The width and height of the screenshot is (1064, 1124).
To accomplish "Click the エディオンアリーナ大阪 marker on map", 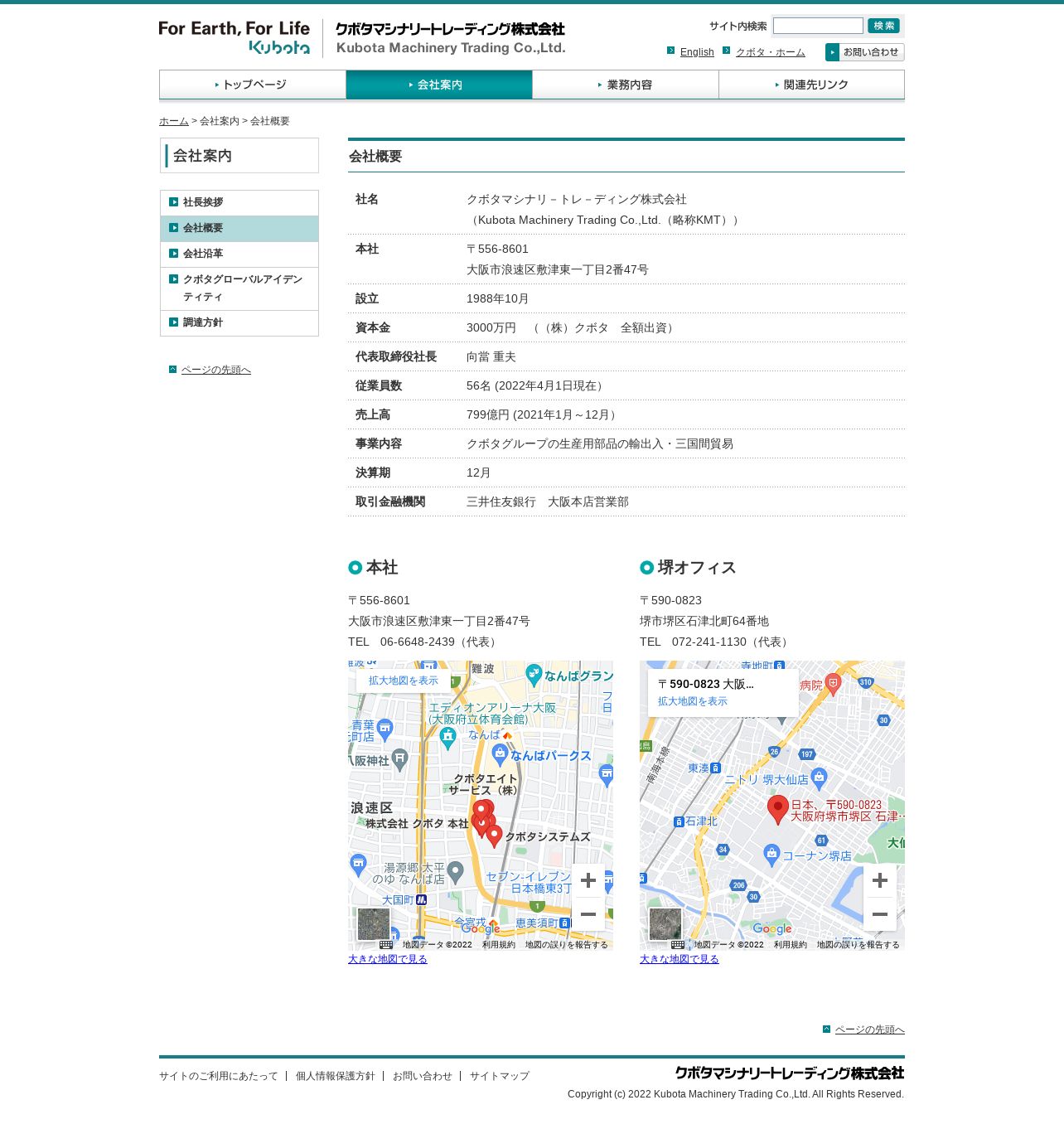I will tap(448, 738).
